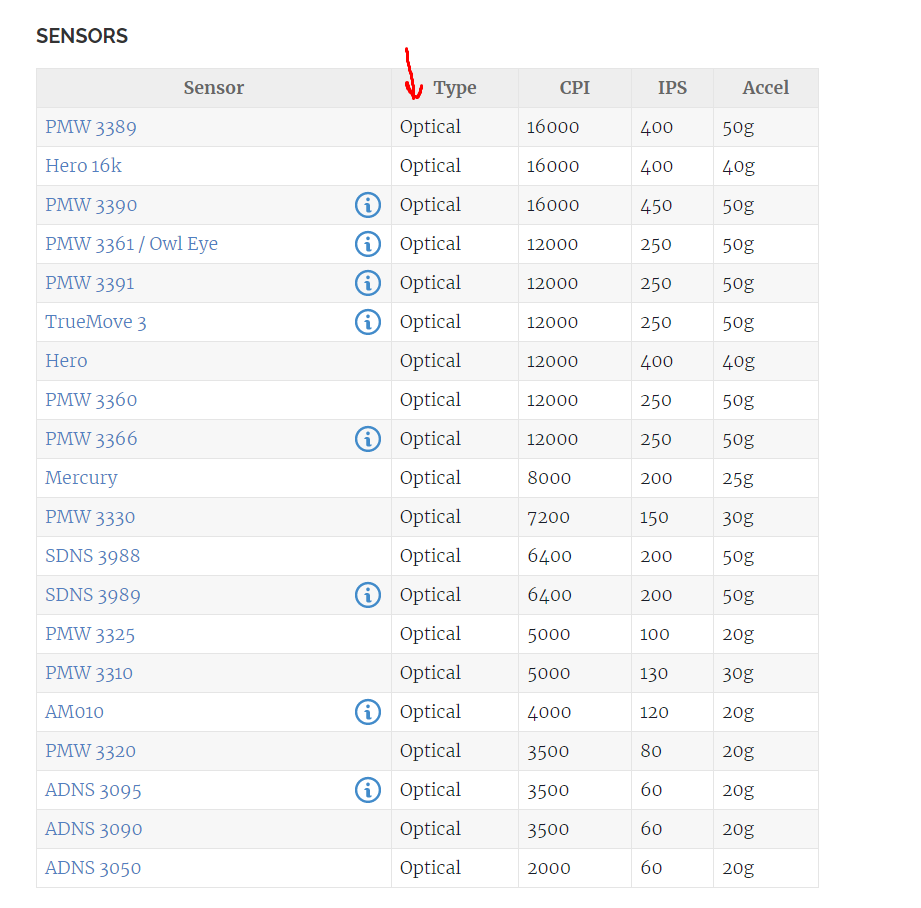
Task: Sort by IPS column header
Action: pos(672,88)
